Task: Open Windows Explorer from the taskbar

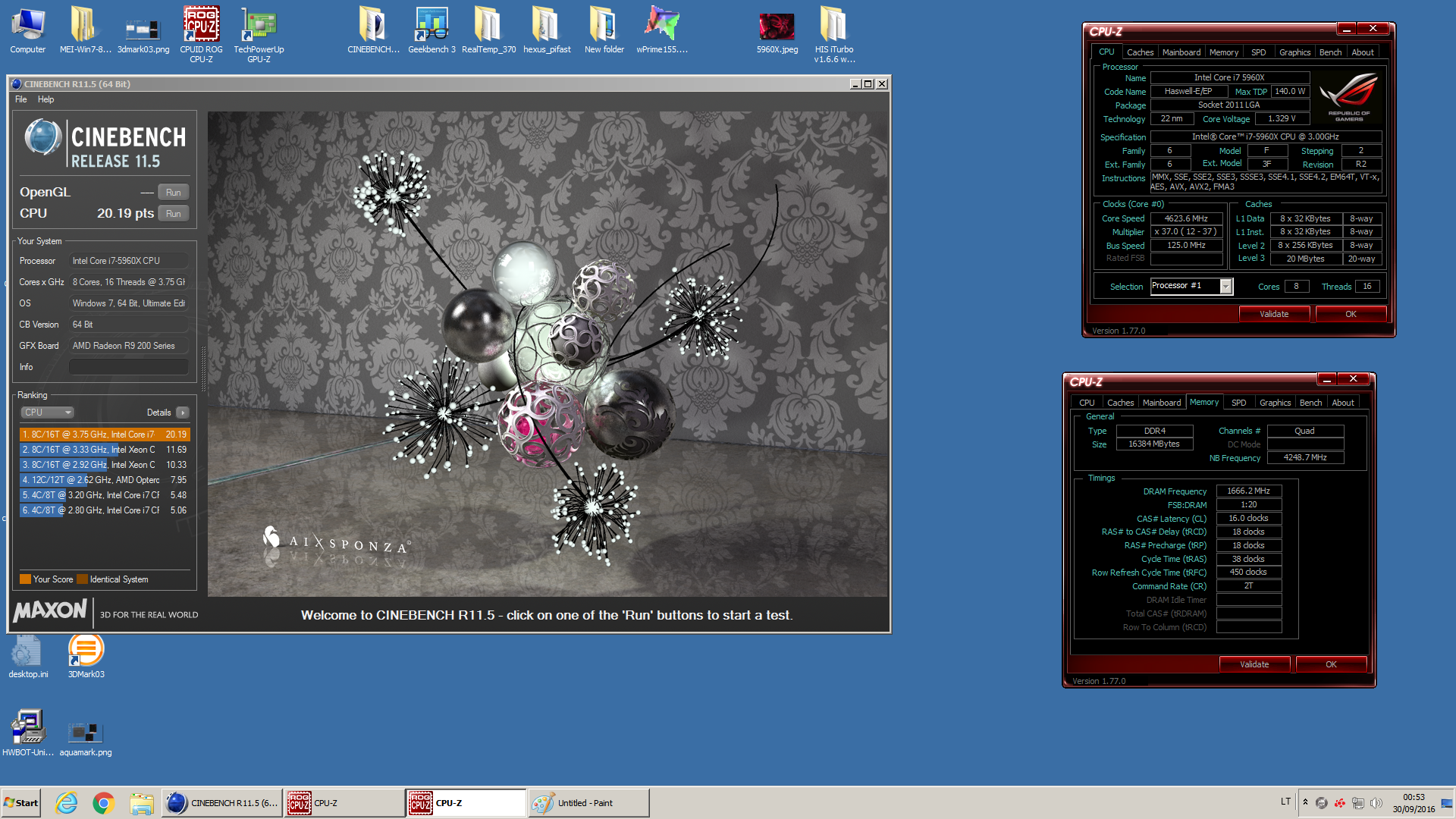Action: [141, 802]
